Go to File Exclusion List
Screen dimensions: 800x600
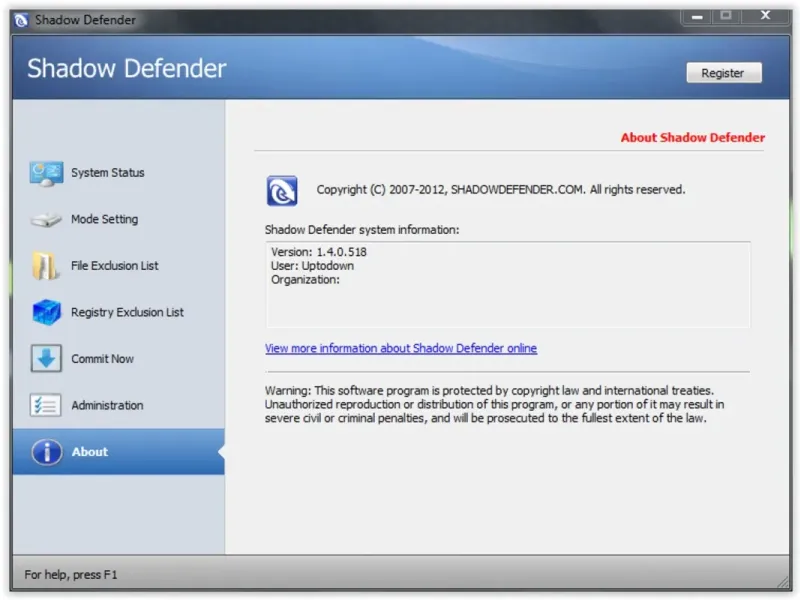pyautogui.click(x=118, y=266)
